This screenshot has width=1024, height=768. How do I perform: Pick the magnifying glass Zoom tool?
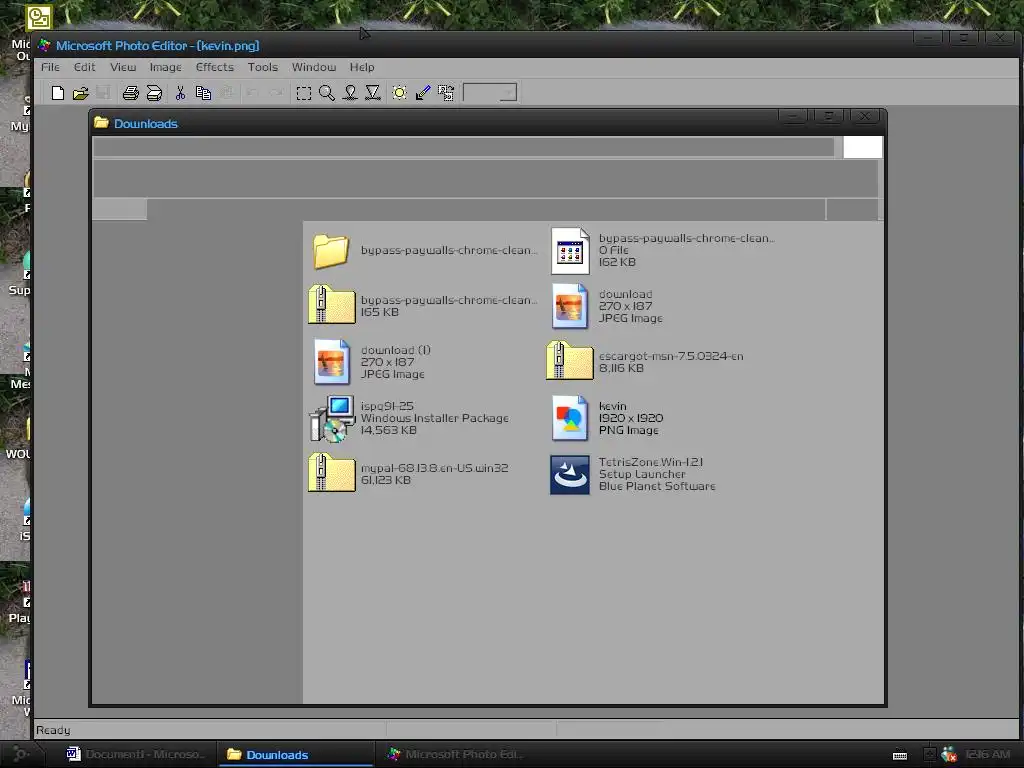pyautogui.click(x=327, y=93)
